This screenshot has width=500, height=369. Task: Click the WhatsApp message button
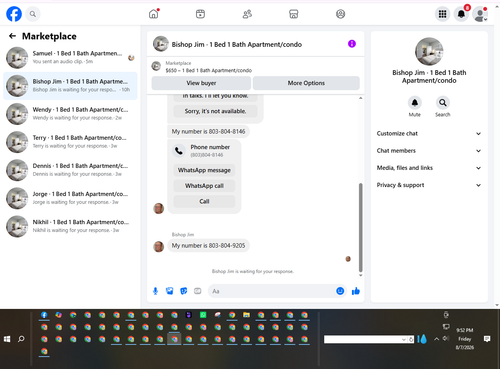pos(204,170)
